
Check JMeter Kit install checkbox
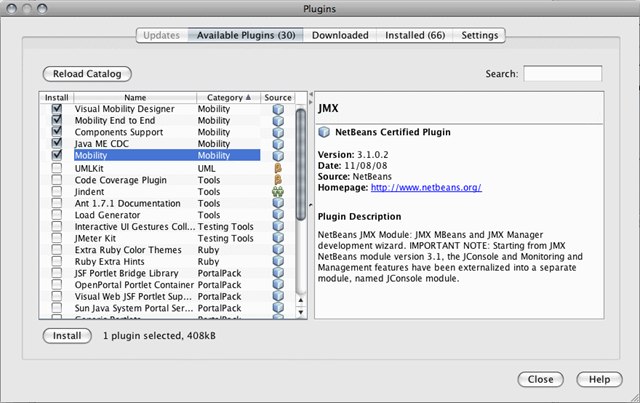[x=57, y=238]
